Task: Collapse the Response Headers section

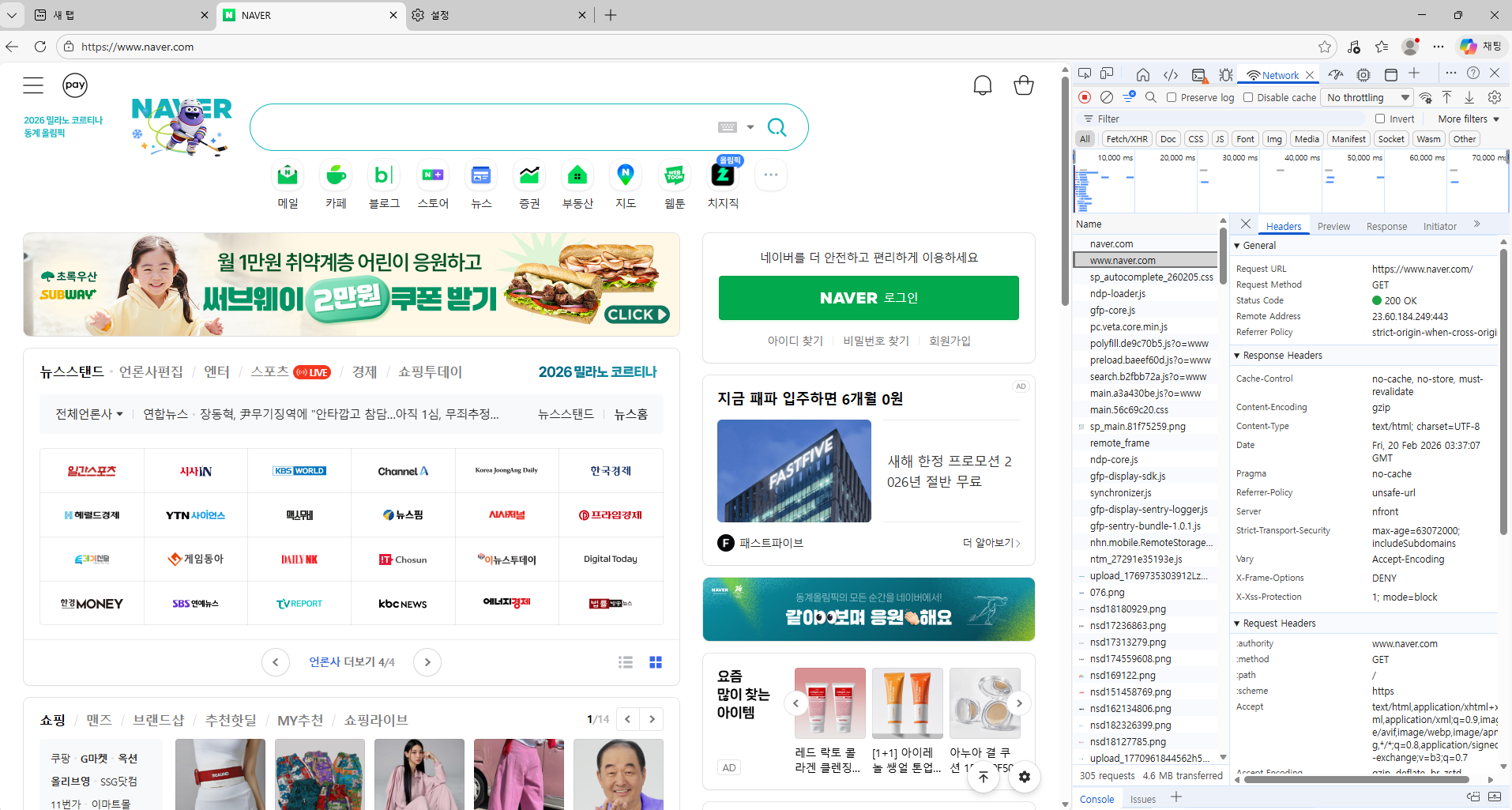Action: click(1237, 356)
